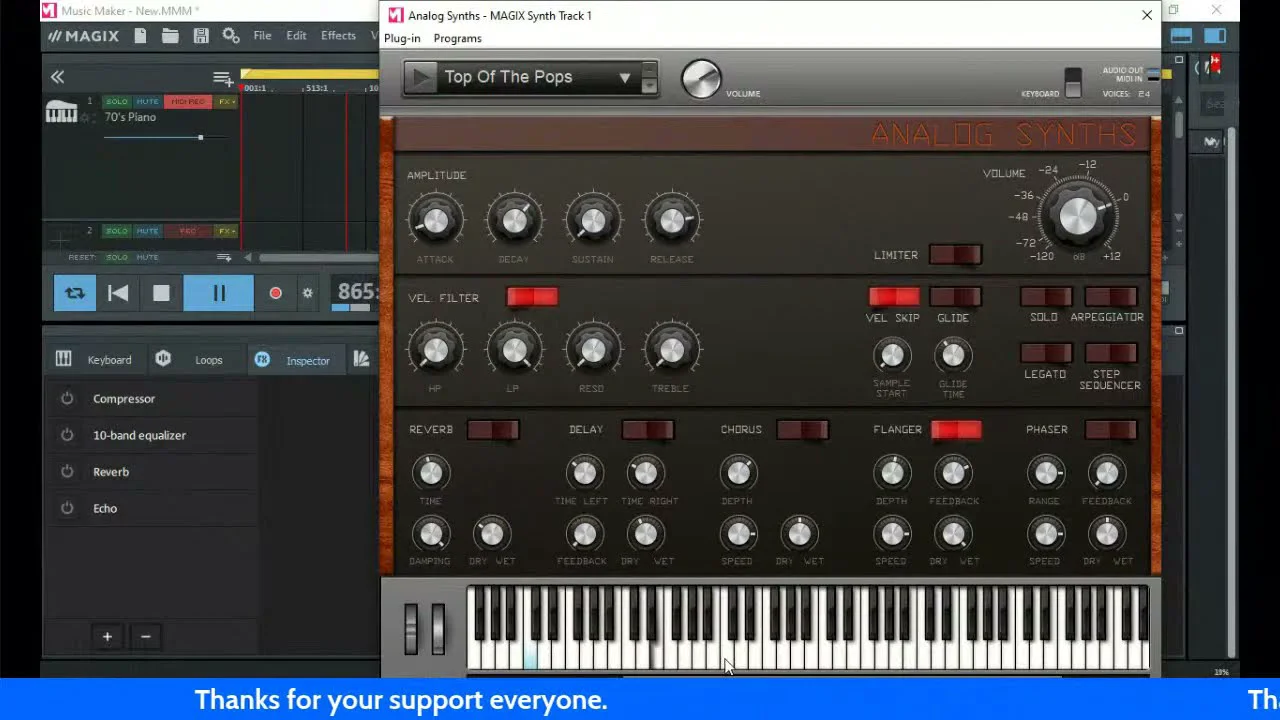This screenshot has height=720, width=1280.
Task: Open the Top Of The Pops preset dropdown
Action: [624, 77]
